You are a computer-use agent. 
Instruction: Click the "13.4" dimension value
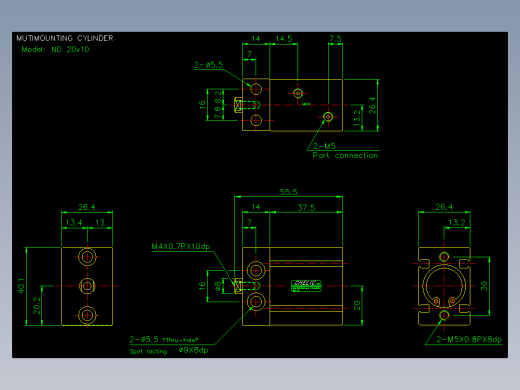click(74, 222)
